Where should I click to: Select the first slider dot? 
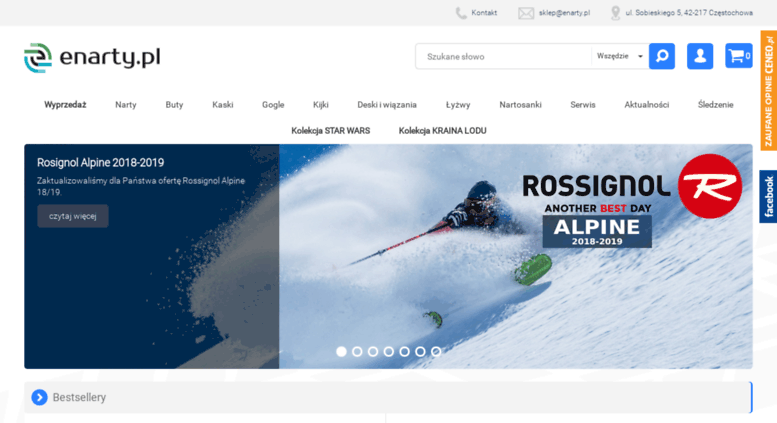point(341,352)
